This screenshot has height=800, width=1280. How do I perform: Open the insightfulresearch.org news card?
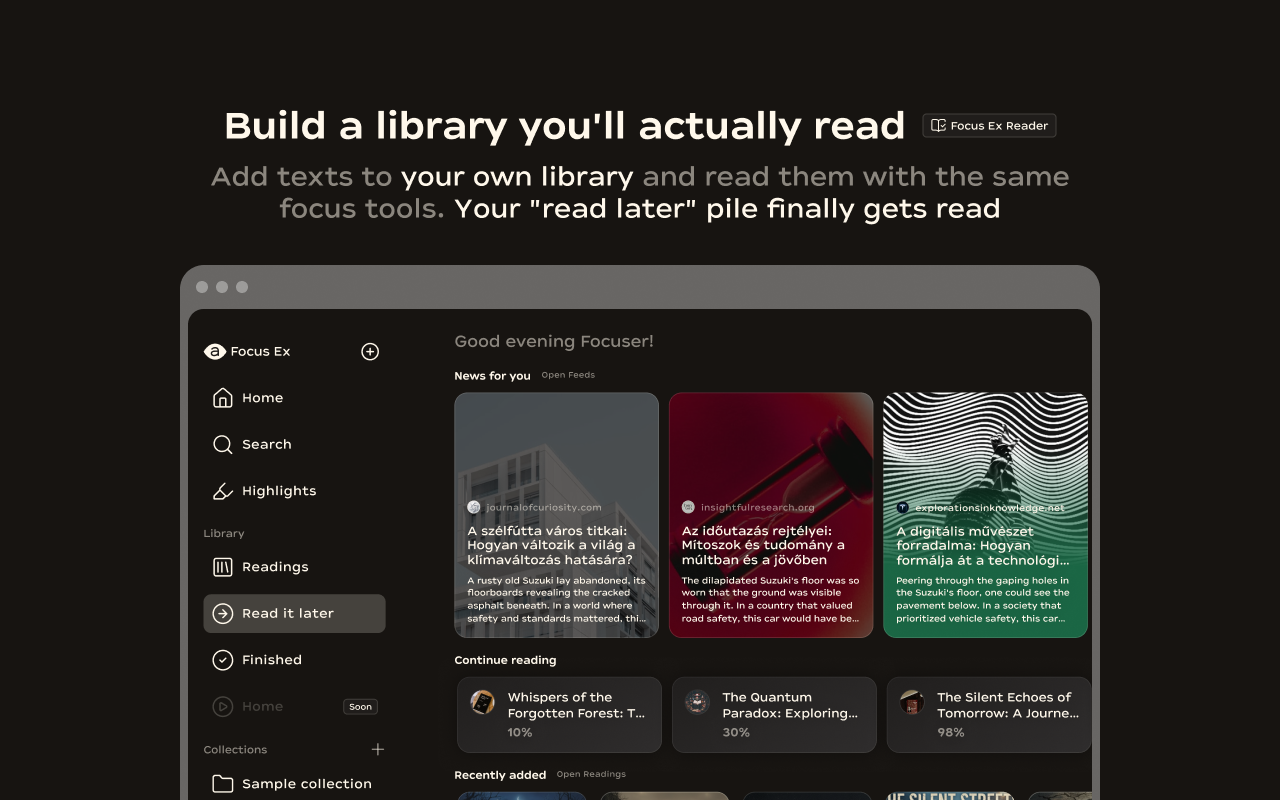tap(771, 515)
